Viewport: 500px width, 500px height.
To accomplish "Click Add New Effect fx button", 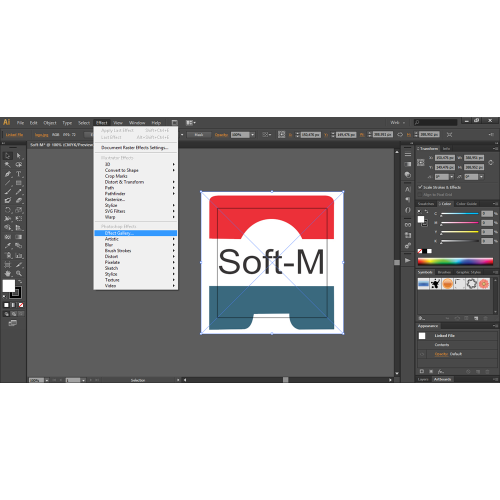I will pos(441,371).
